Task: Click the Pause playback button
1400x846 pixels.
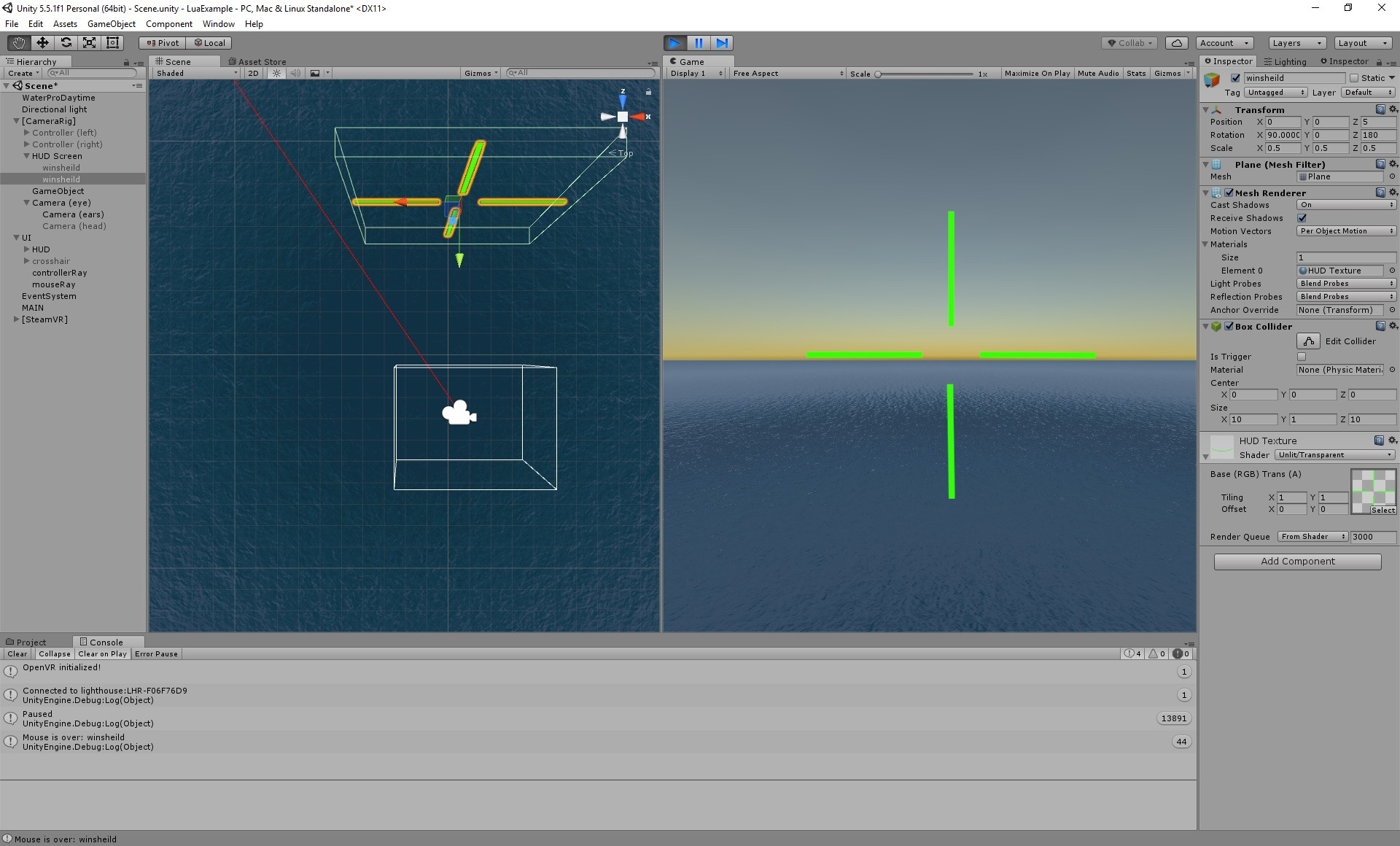Action: click(699, 43)
